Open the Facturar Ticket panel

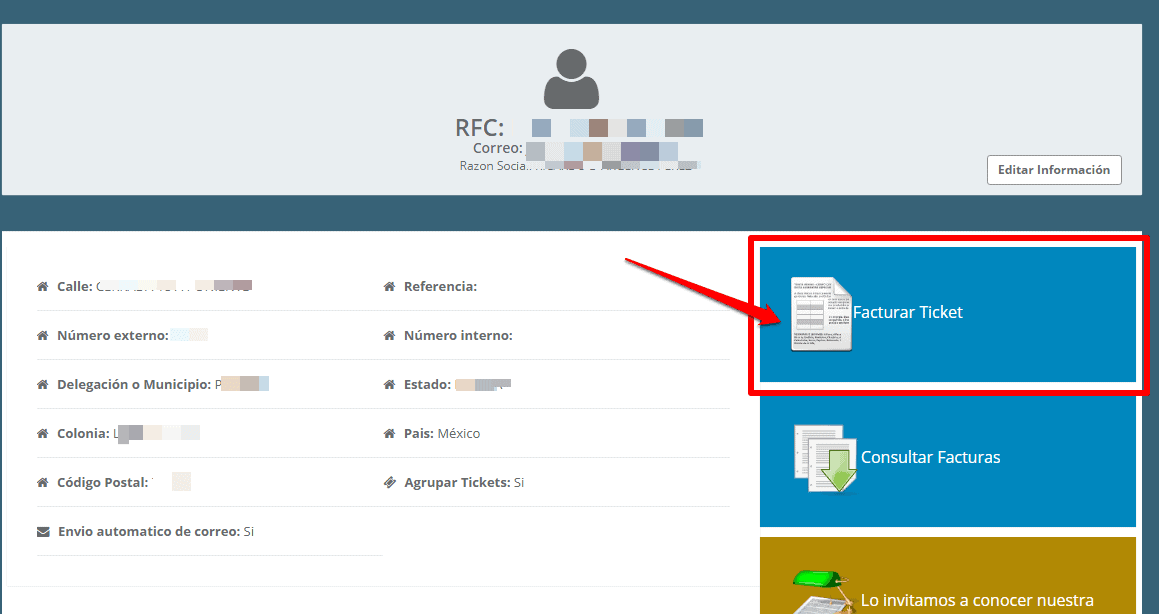click(x=946, y=312)
